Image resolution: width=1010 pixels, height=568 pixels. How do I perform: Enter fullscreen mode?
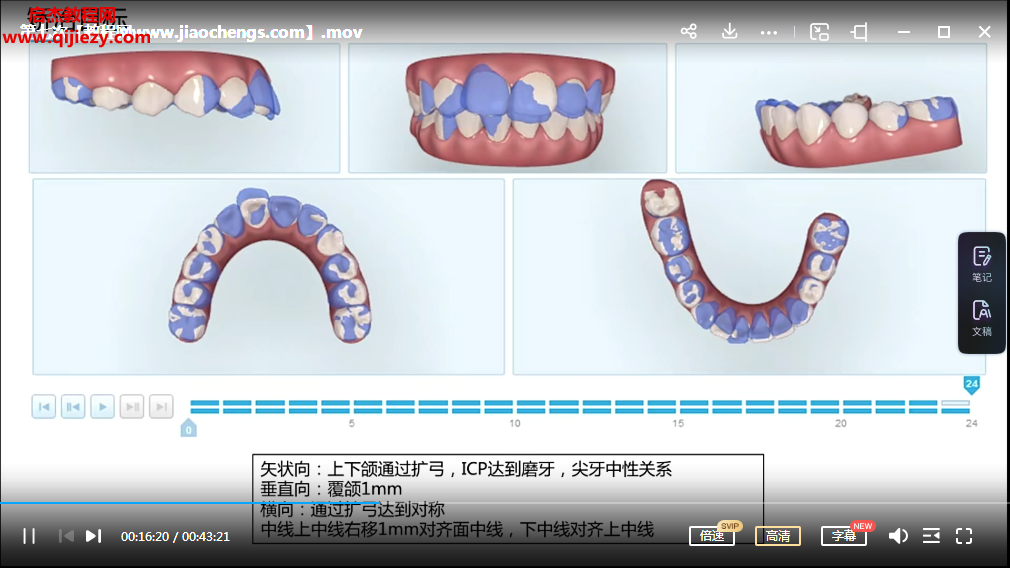pyautogui.click(x=964, y=536)
